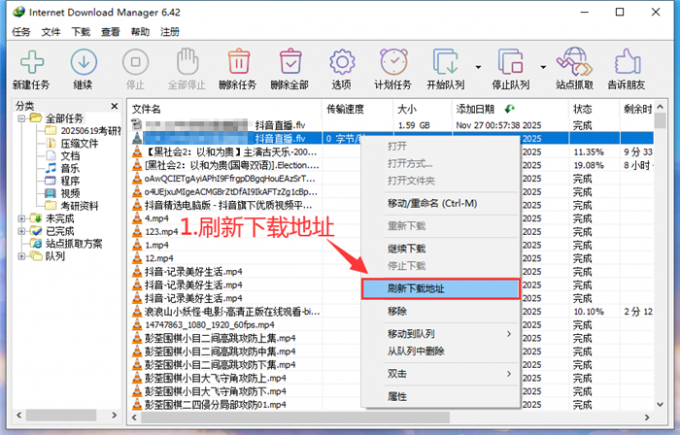This screenshot has width=680, height=435.
Task: Select 浪浪山小妖怪 movie file row
Action: [232, 311]
